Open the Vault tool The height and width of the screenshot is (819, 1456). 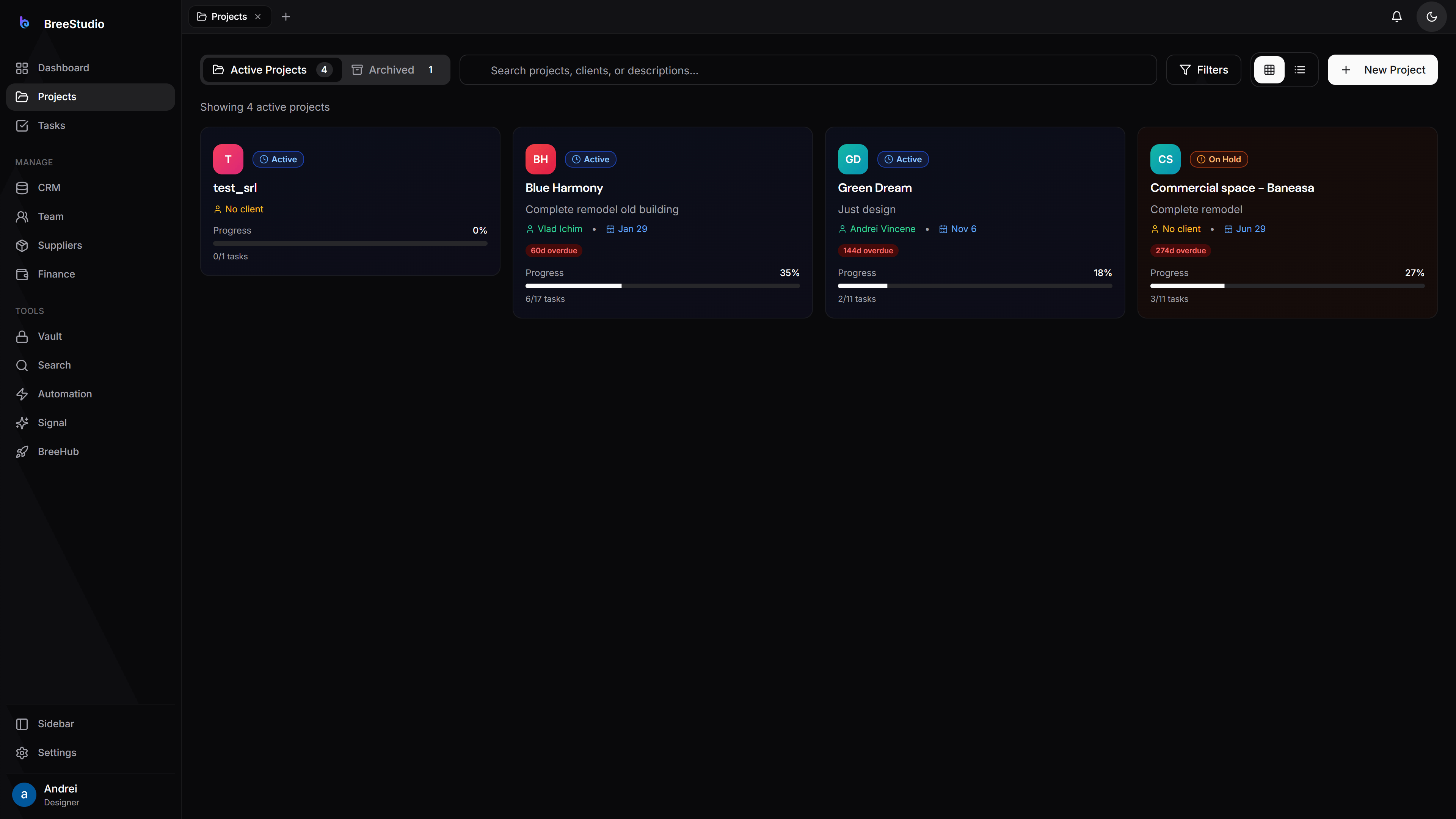pyautogui.click(x=91, y=336)
